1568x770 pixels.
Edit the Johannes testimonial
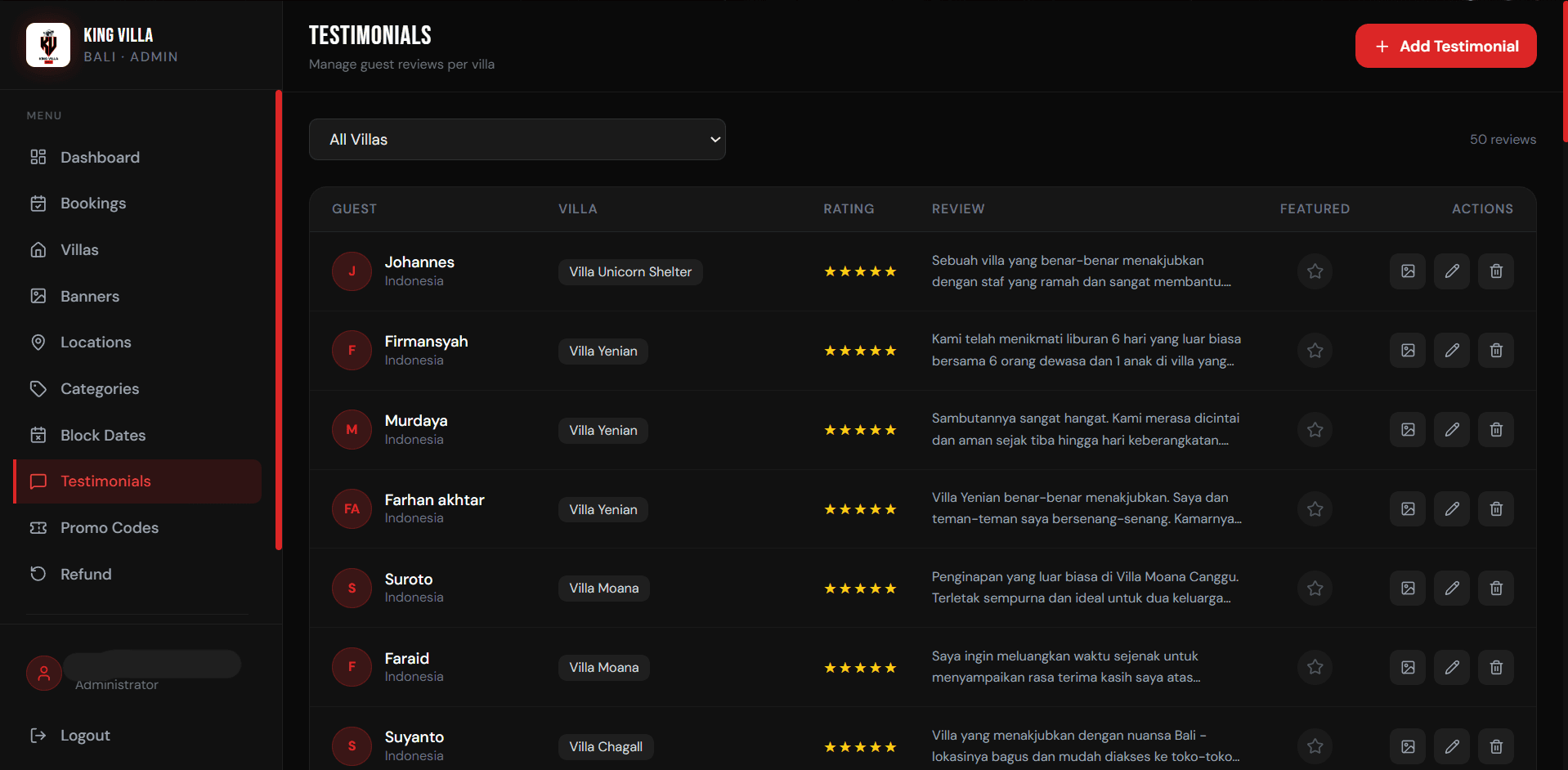click(1452, 271)
